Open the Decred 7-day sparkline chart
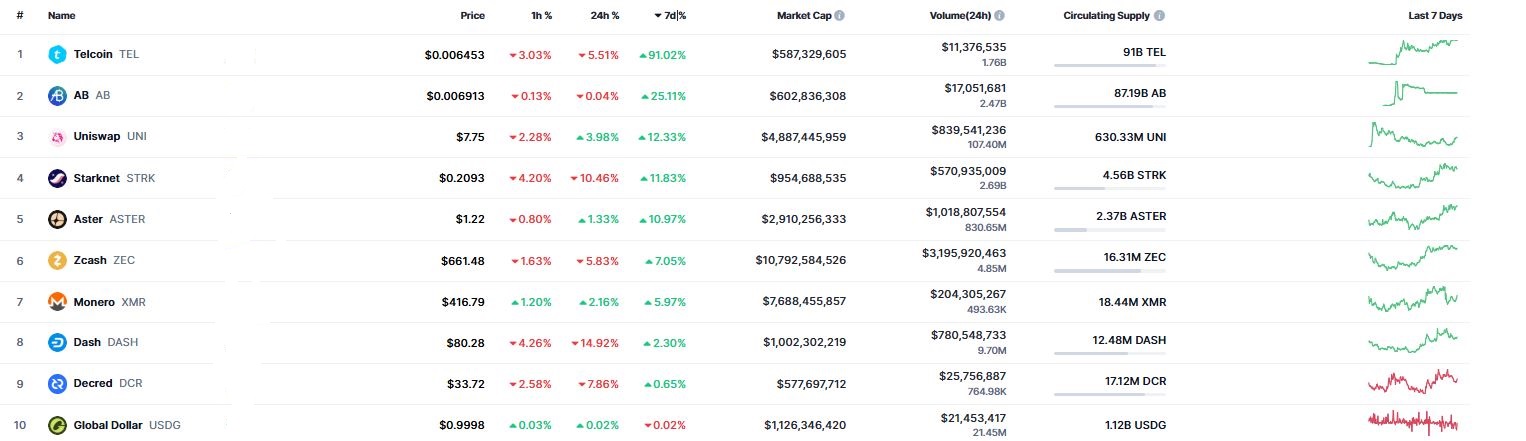 1412,381
